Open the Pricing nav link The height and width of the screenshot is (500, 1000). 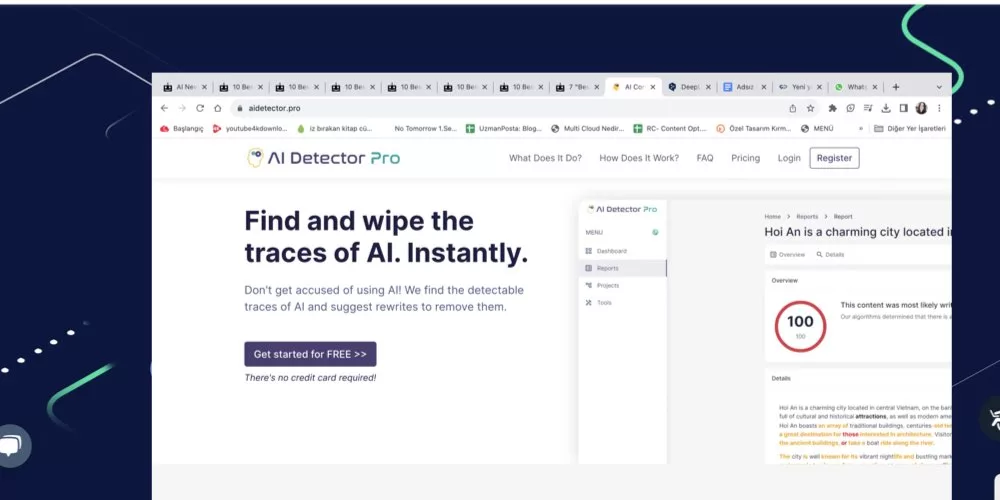(746, 158)
